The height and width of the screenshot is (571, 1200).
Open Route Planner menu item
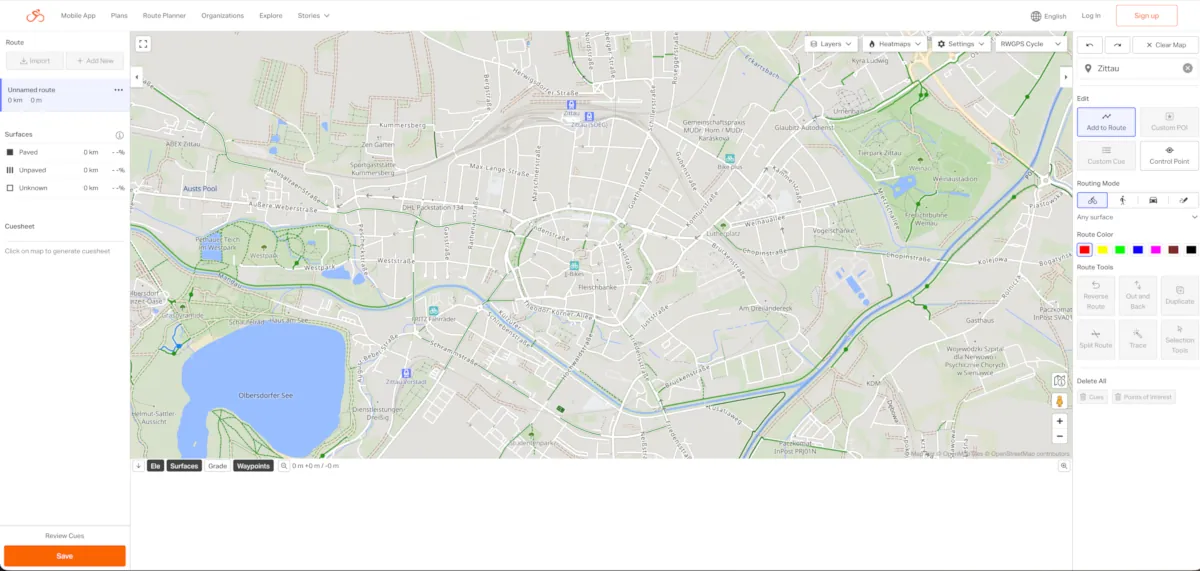[165, 16]
